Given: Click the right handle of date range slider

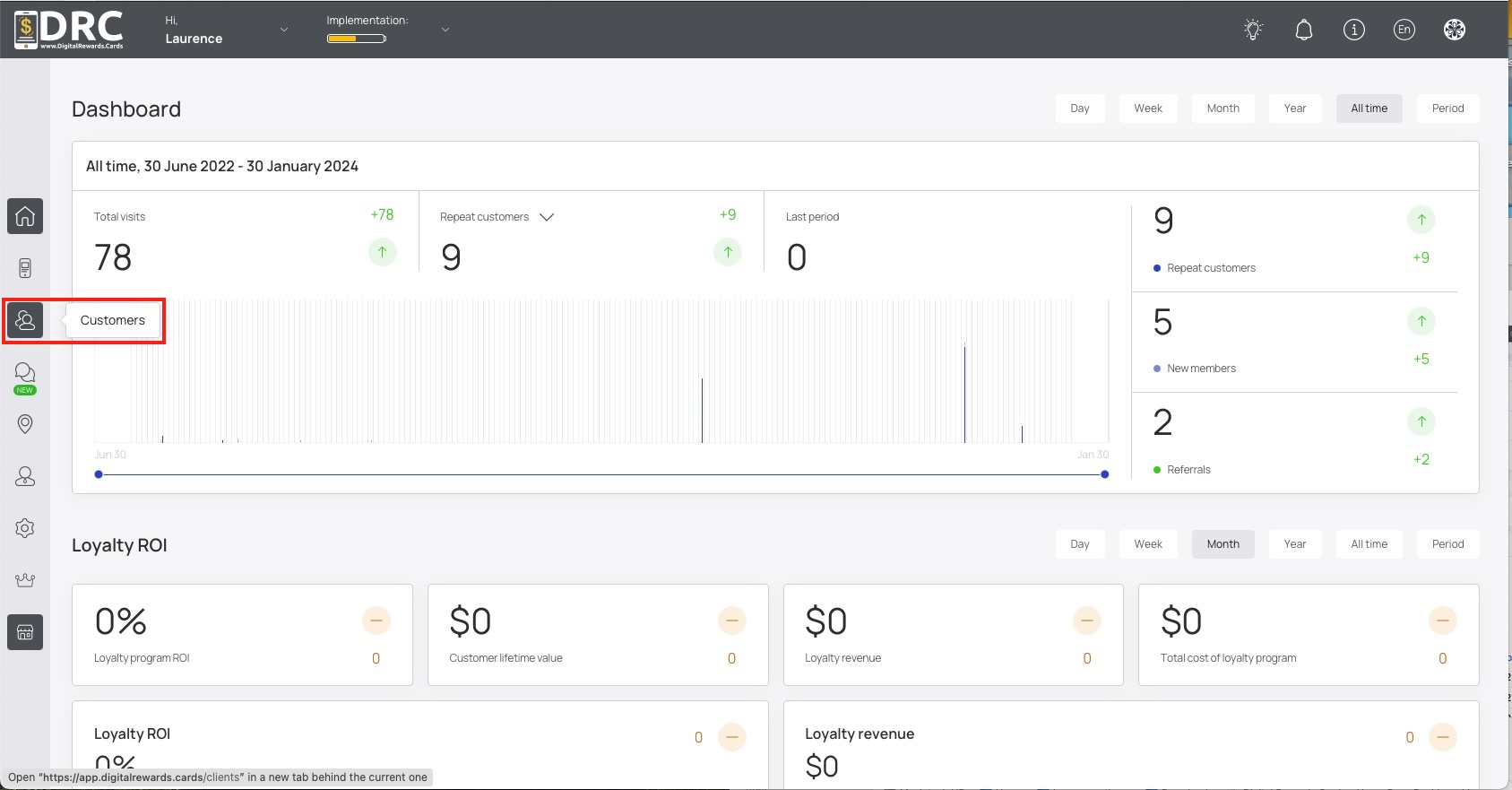Looking at the screenshot, I should click(1104, 474).
